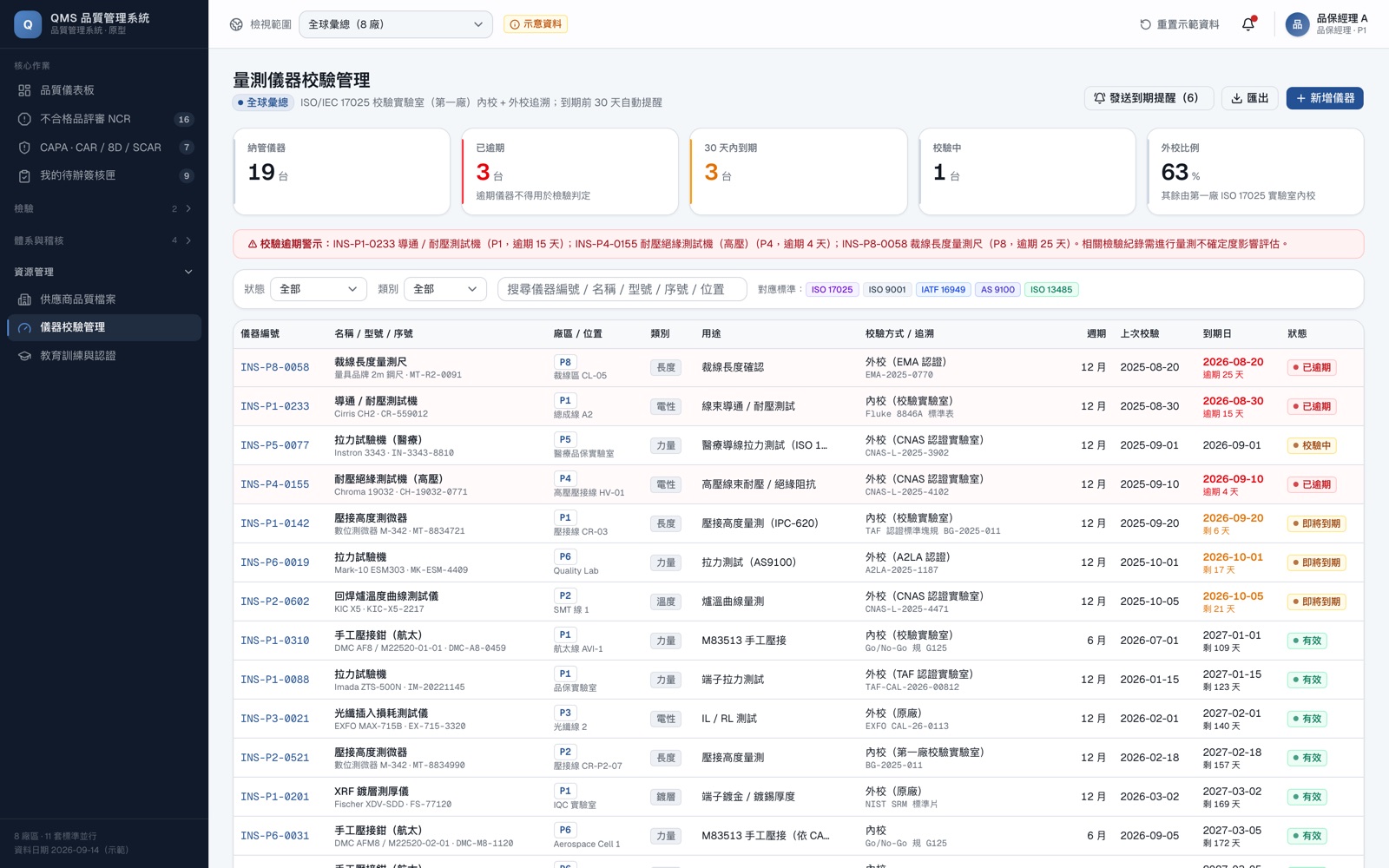The width and height of the screenshot is (1389, 868).
Task: Click the 30 天內到期 summary card
Action: tap(798, 172)
